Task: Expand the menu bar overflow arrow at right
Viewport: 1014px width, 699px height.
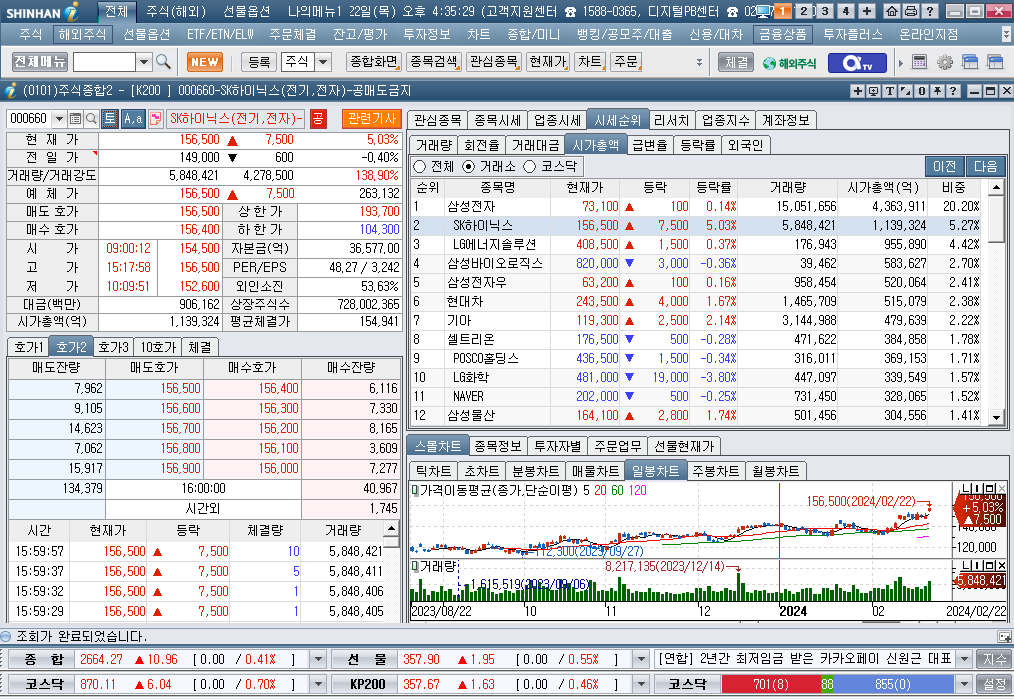Action: pos(1006,34)
